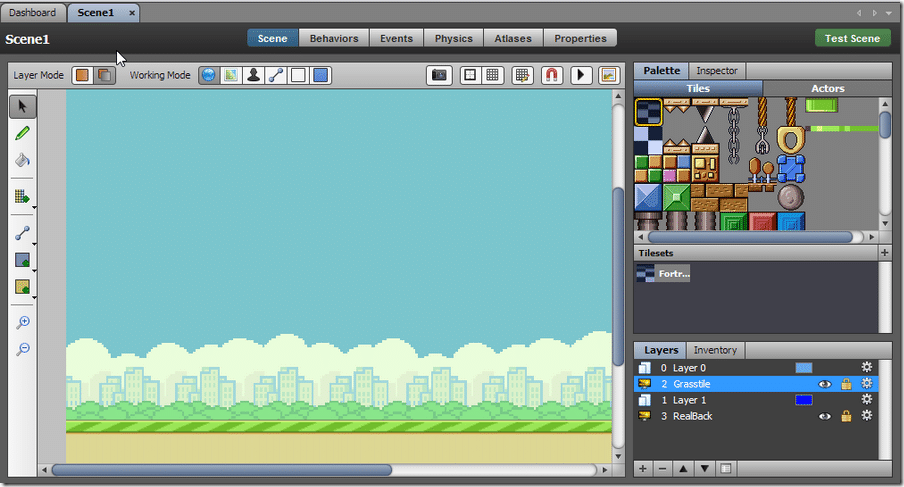
Task: Click the Test Scene button
Action: 852,39
